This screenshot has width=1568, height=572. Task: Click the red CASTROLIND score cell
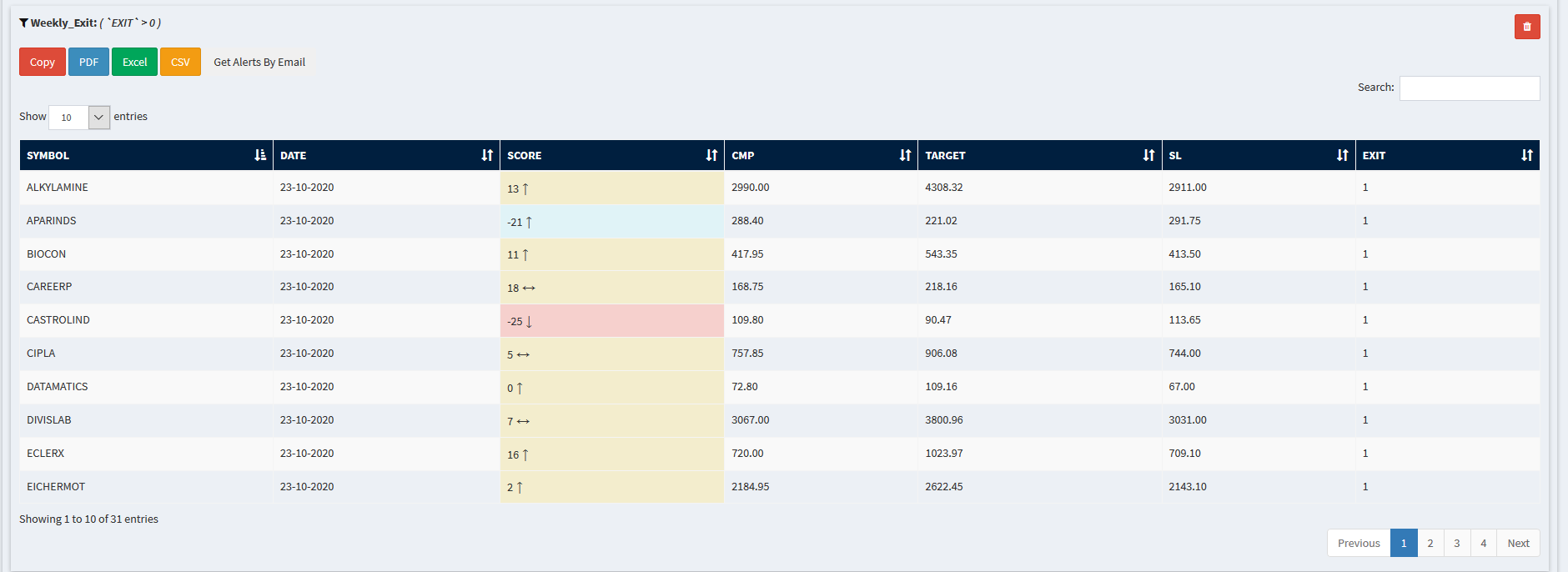611,321
